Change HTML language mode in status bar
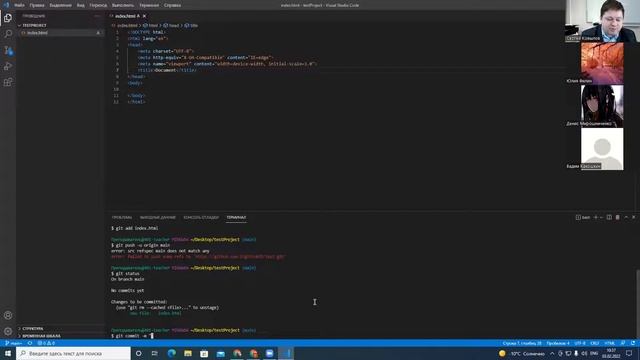Screen dimensions: 640x360 click(610, 343)
